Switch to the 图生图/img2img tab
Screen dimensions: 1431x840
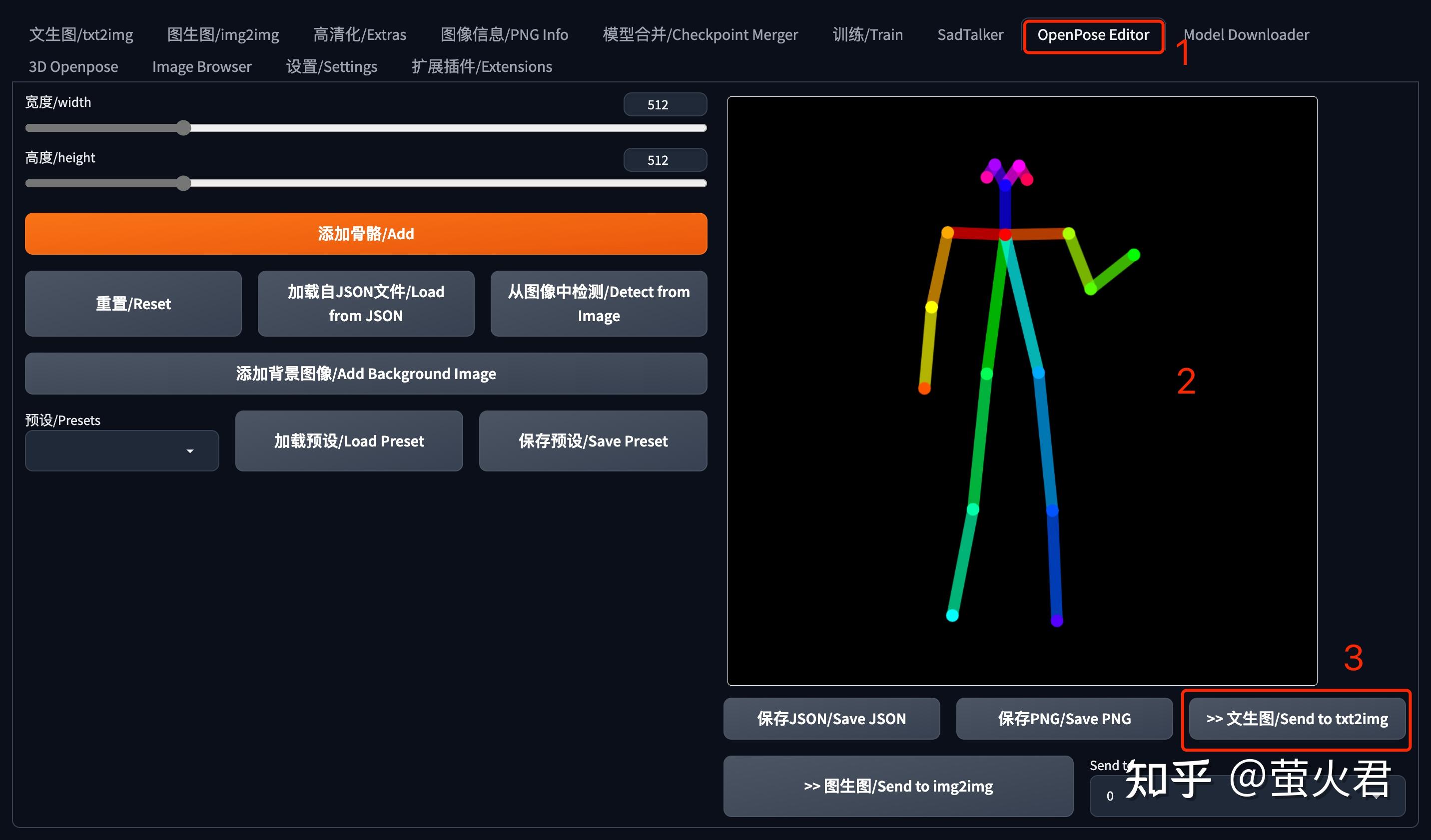click(x=223, y=34)
